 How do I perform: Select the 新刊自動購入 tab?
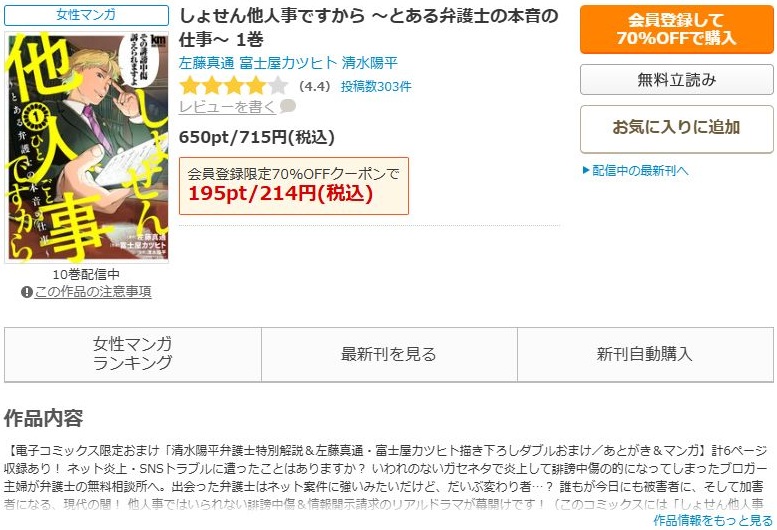point(645,354)
